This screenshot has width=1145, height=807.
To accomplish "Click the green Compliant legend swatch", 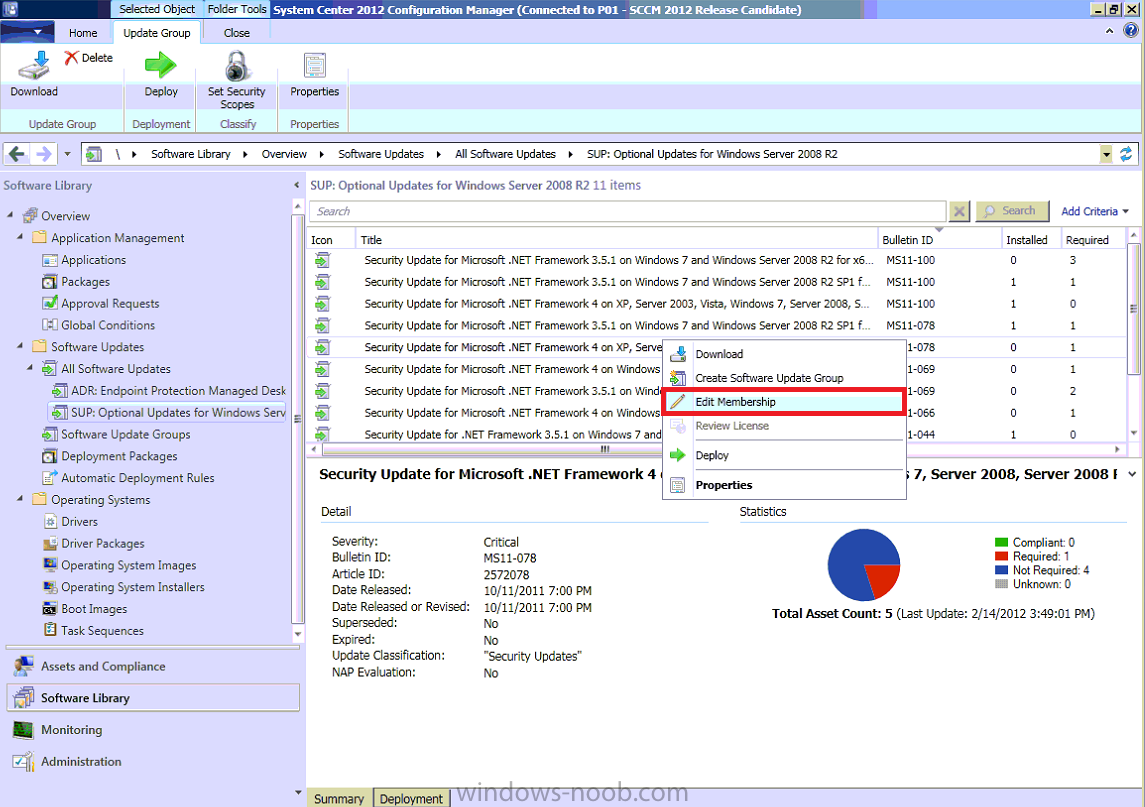I will pos(1001,543).
